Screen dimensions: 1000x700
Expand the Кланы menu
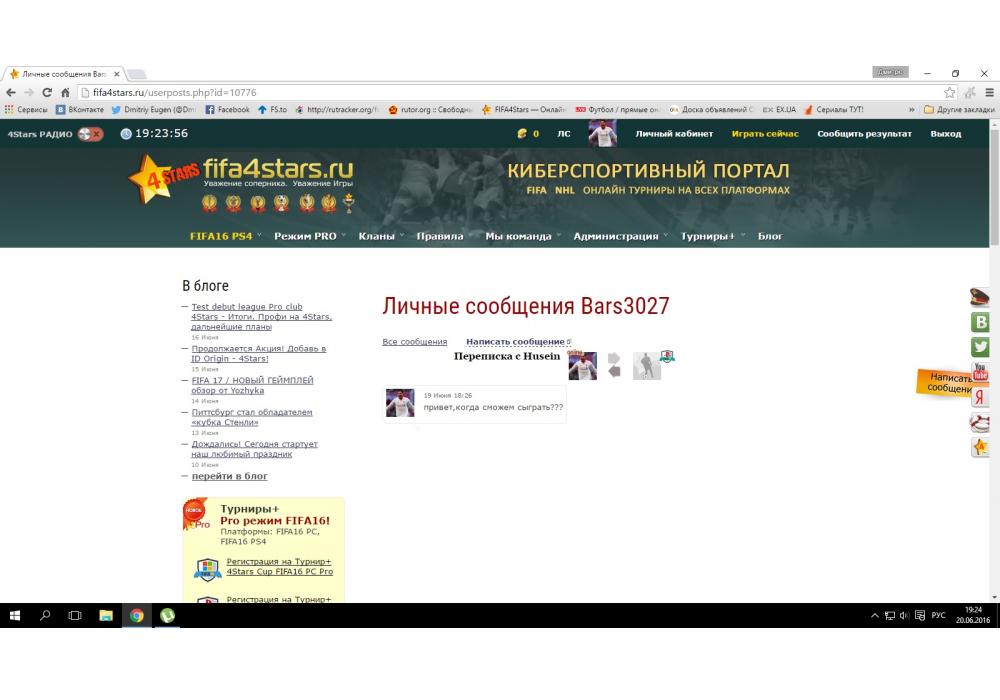click(x=381, y=236)
